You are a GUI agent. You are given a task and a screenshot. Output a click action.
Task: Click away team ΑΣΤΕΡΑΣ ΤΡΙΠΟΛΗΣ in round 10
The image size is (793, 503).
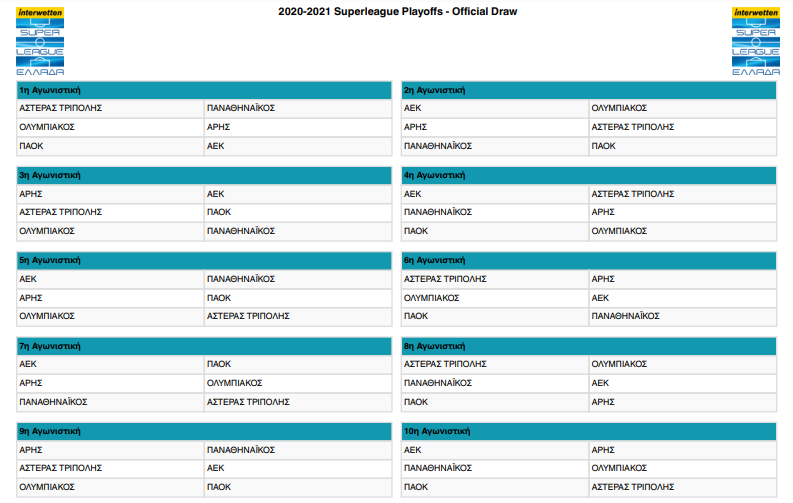coord(633,487)
